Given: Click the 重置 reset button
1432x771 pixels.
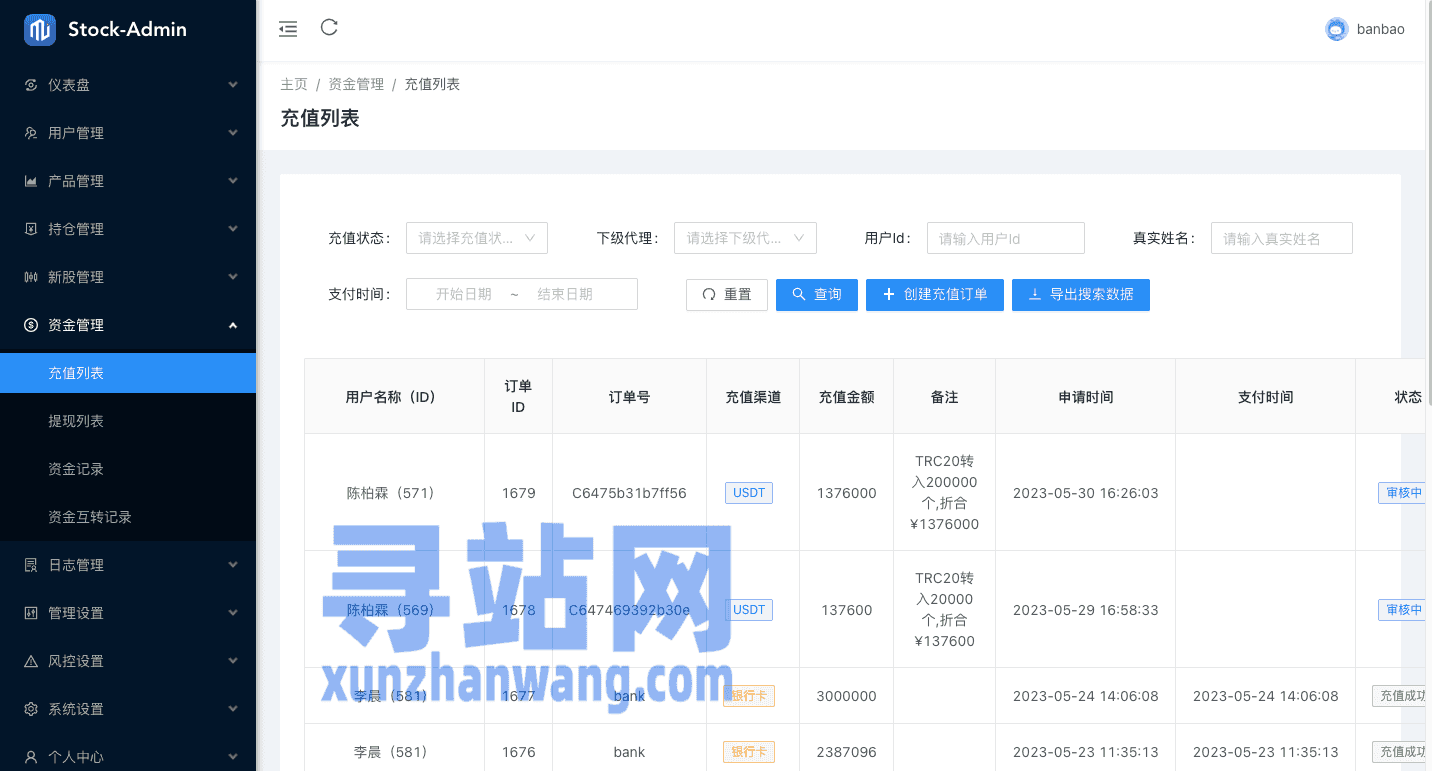Looking at the screenshot, I should coord(727,295).
